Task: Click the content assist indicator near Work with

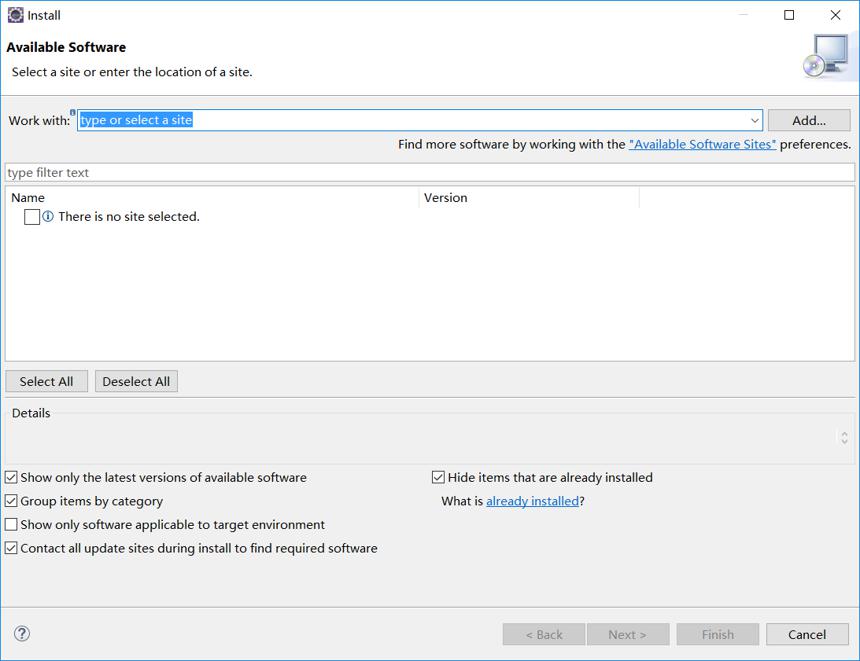Action: (73, 112)
